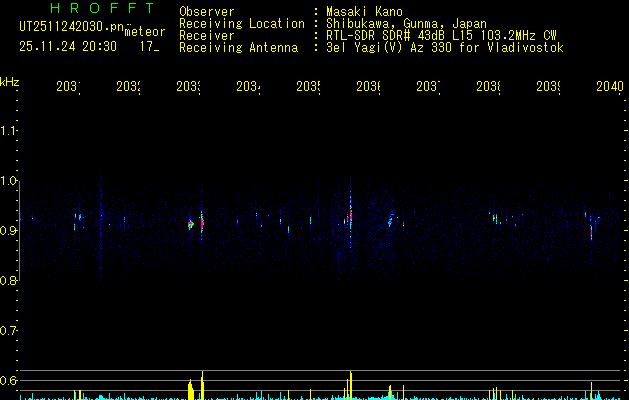Select the UT2511242030 filename label
The height and width of the screenshot is (400, 629).
[x=72, y=27]
